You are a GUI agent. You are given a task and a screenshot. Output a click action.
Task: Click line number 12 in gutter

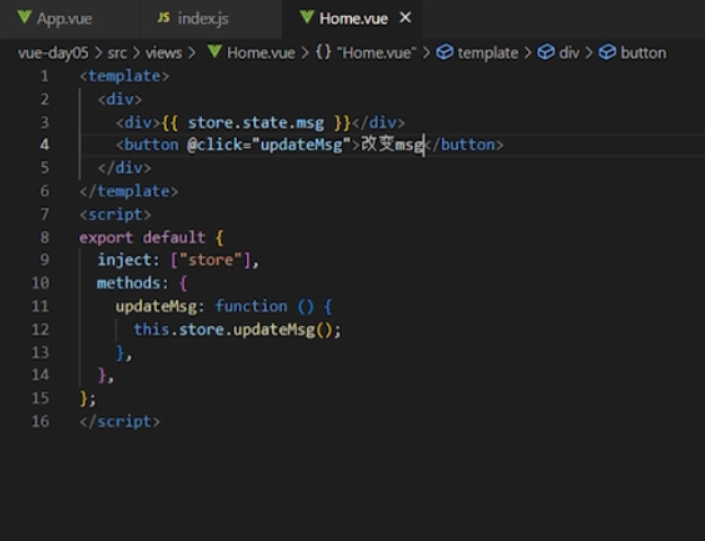[x=40, y=329]
